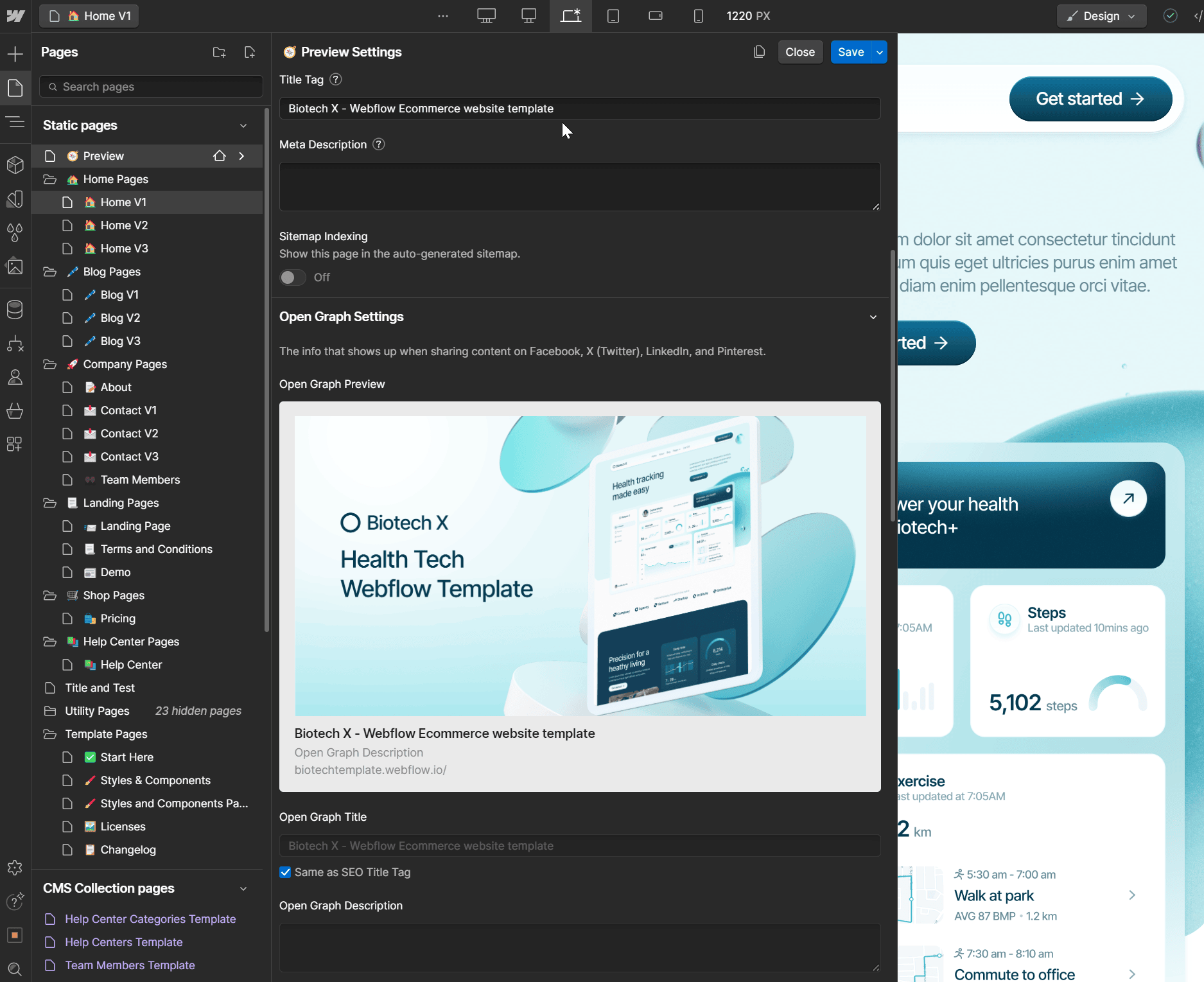Create a new page in Pages panel
1204x982 pixels.
250,52
